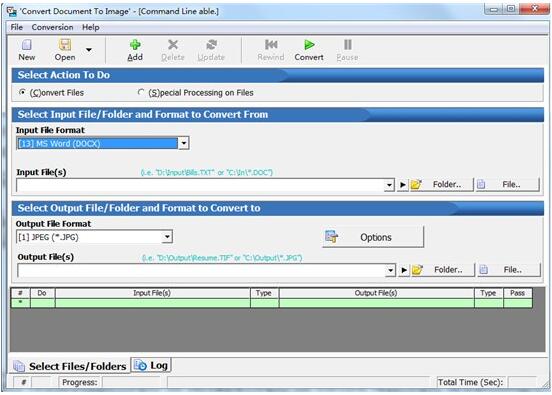
Task: Click the New toolbar icon
Action: click(27, 45)
